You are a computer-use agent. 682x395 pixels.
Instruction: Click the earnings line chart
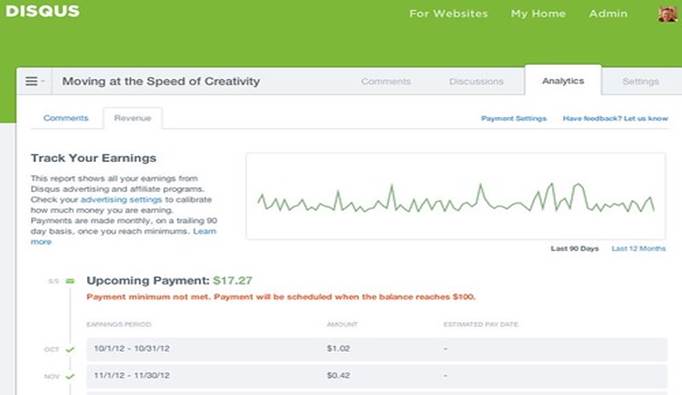point(456,196)
